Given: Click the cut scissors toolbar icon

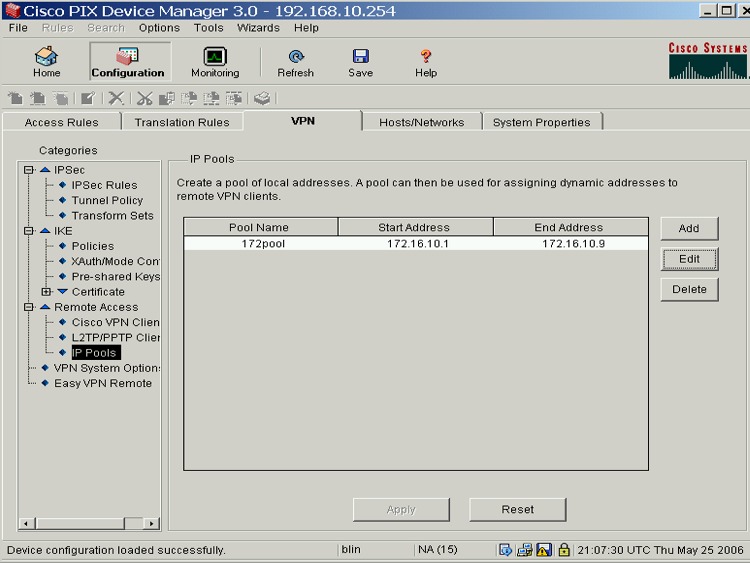Looking at the screenshot, I should (x=144, y=99).
